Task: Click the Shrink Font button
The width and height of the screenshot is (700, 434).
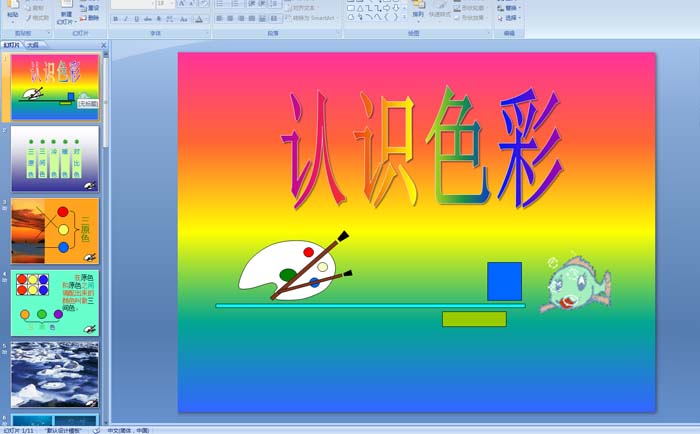Action: coord(192,4)
